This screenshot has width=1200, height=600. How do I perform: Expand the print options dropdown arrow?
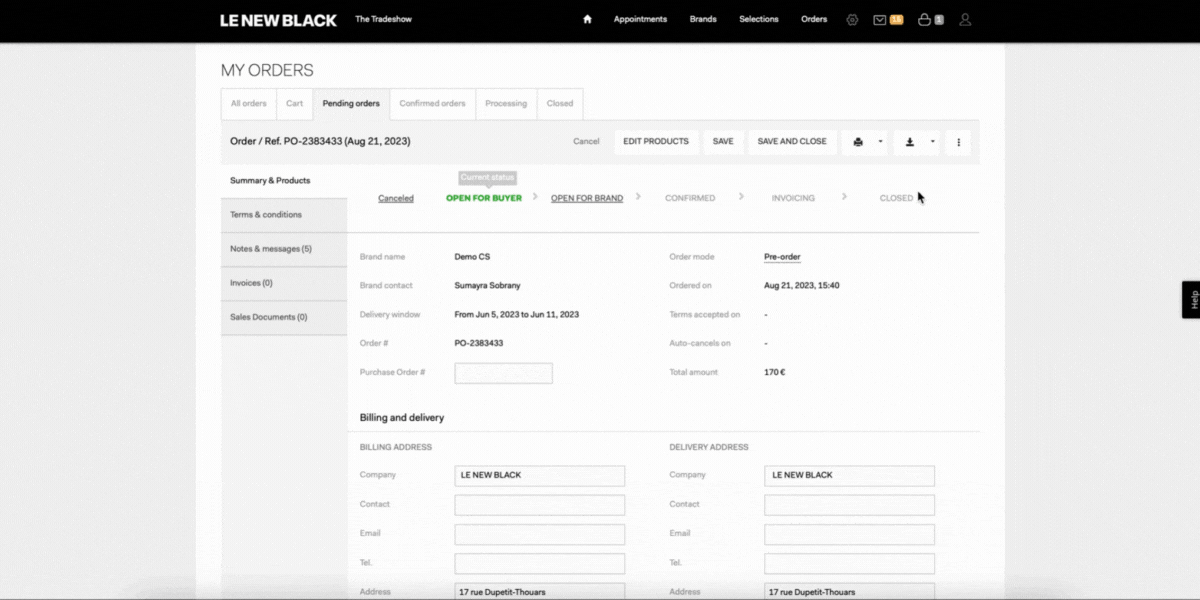coord(881,142)
